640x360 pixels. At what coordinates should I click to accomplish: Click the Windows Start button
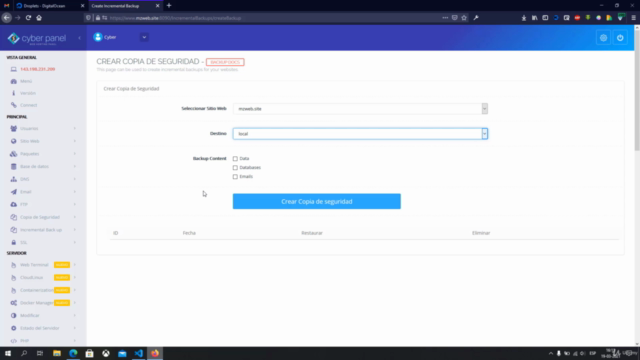point(8,353)
